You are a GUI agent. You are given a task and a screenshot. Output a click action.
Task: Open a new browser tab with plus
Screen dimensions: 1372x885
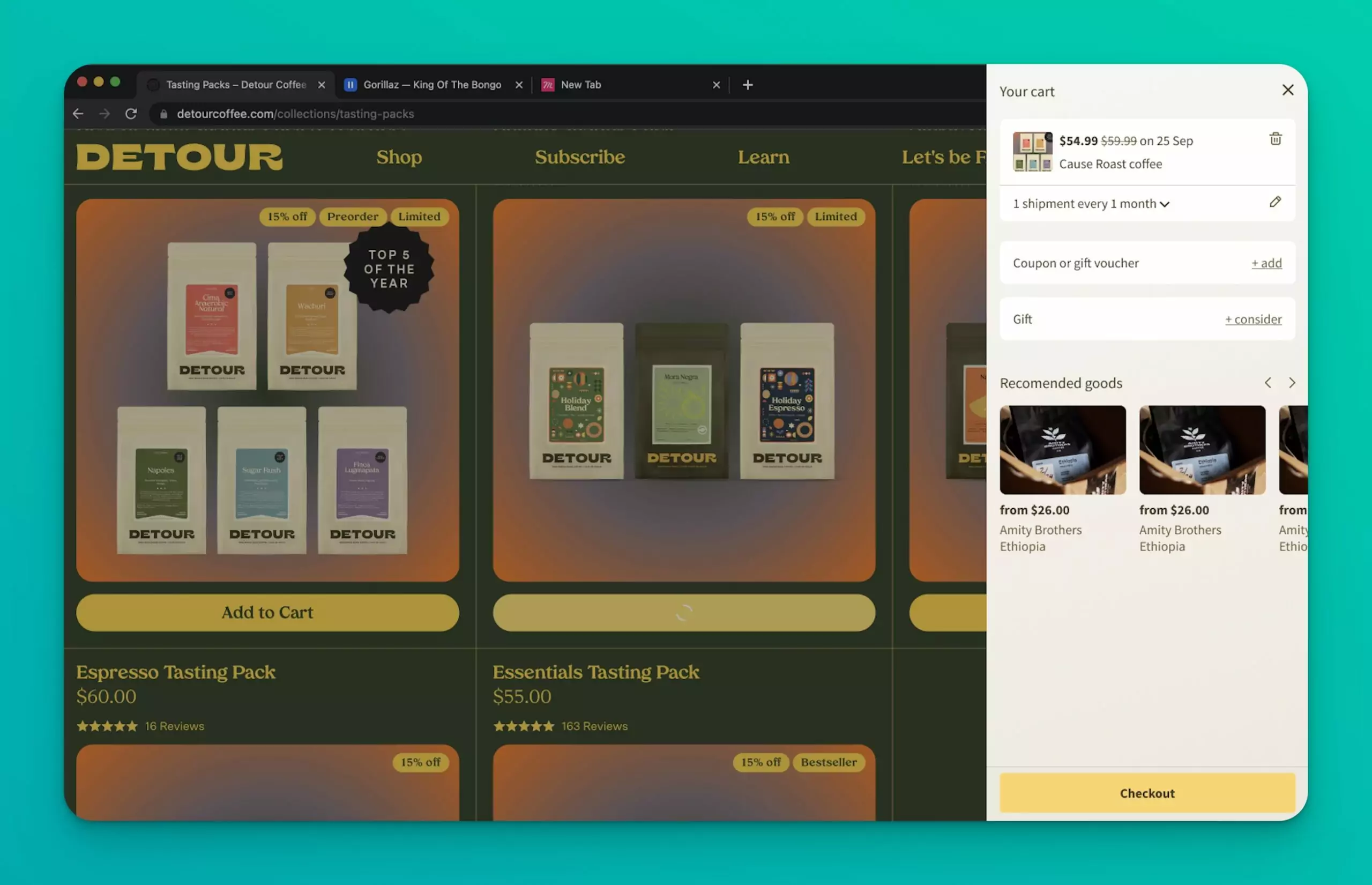tap(748, 85)
